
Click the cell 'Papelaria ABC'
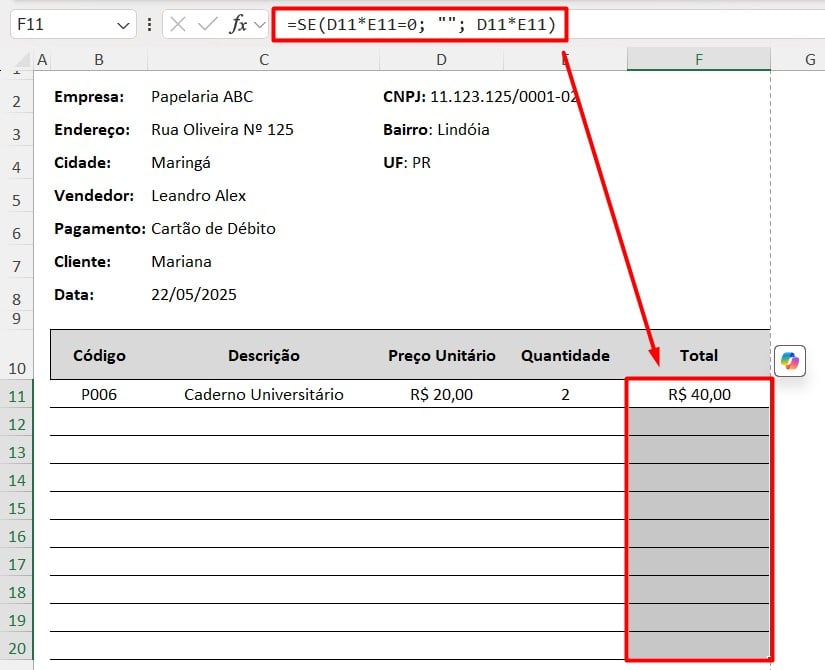click(202, 97)
